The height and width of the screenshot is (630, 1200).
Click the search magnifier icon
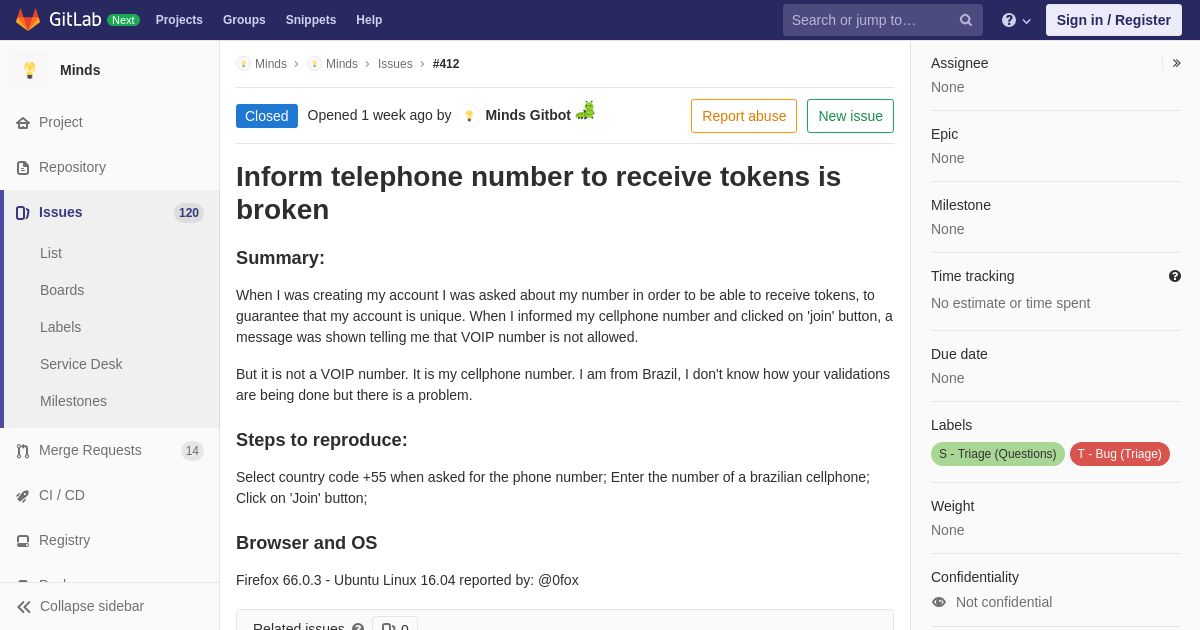tap(965, 20)
